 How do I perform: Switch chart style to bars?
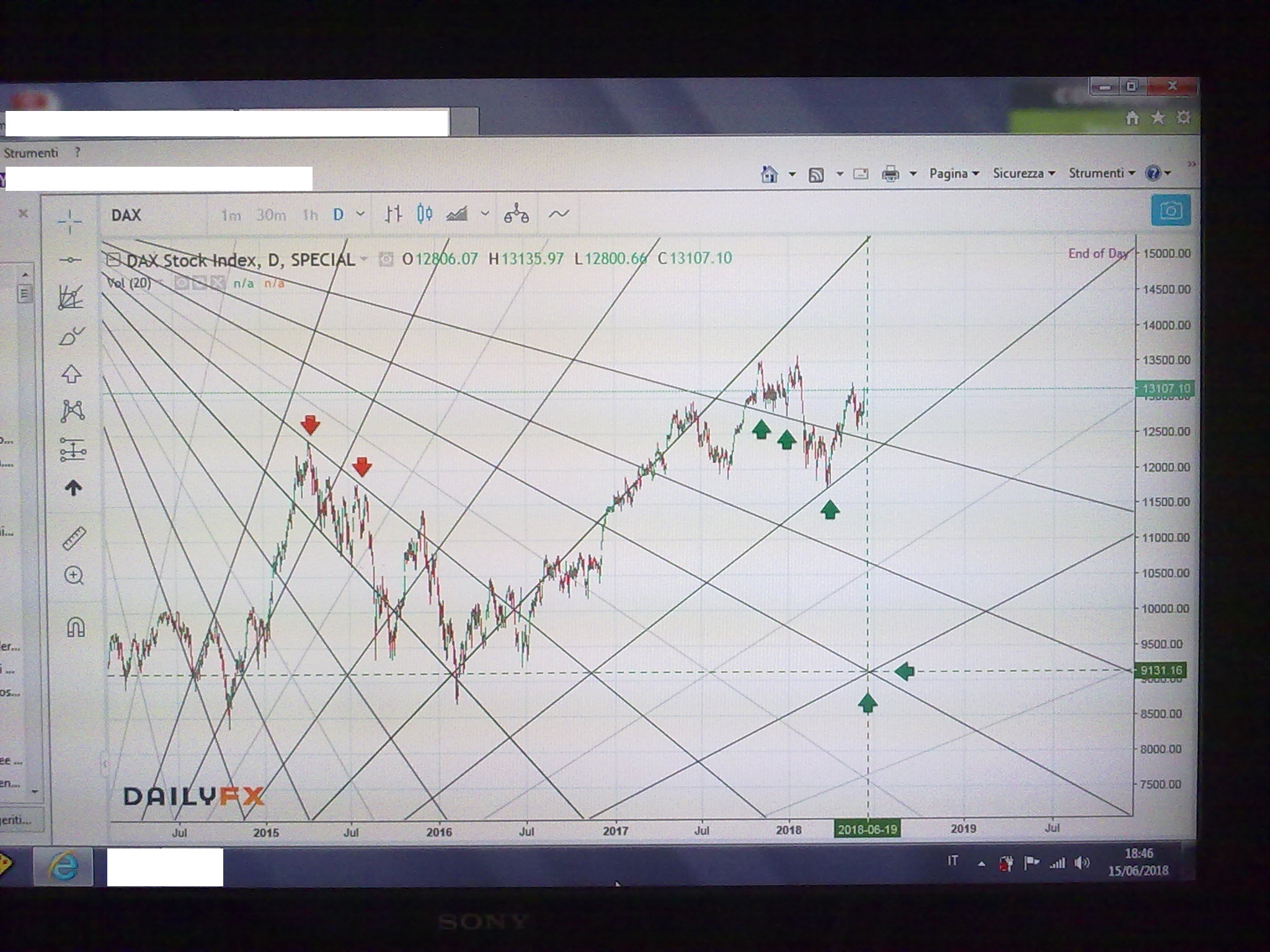[x=393, y=214]
